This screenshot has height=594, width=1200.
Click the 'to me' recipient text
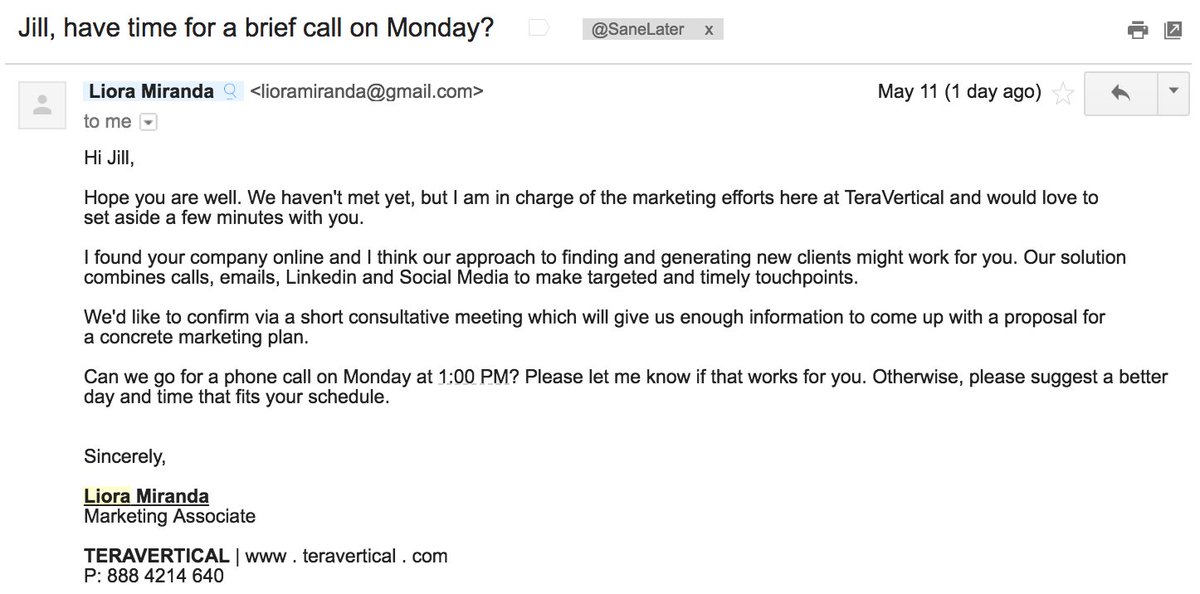(108, 121)
